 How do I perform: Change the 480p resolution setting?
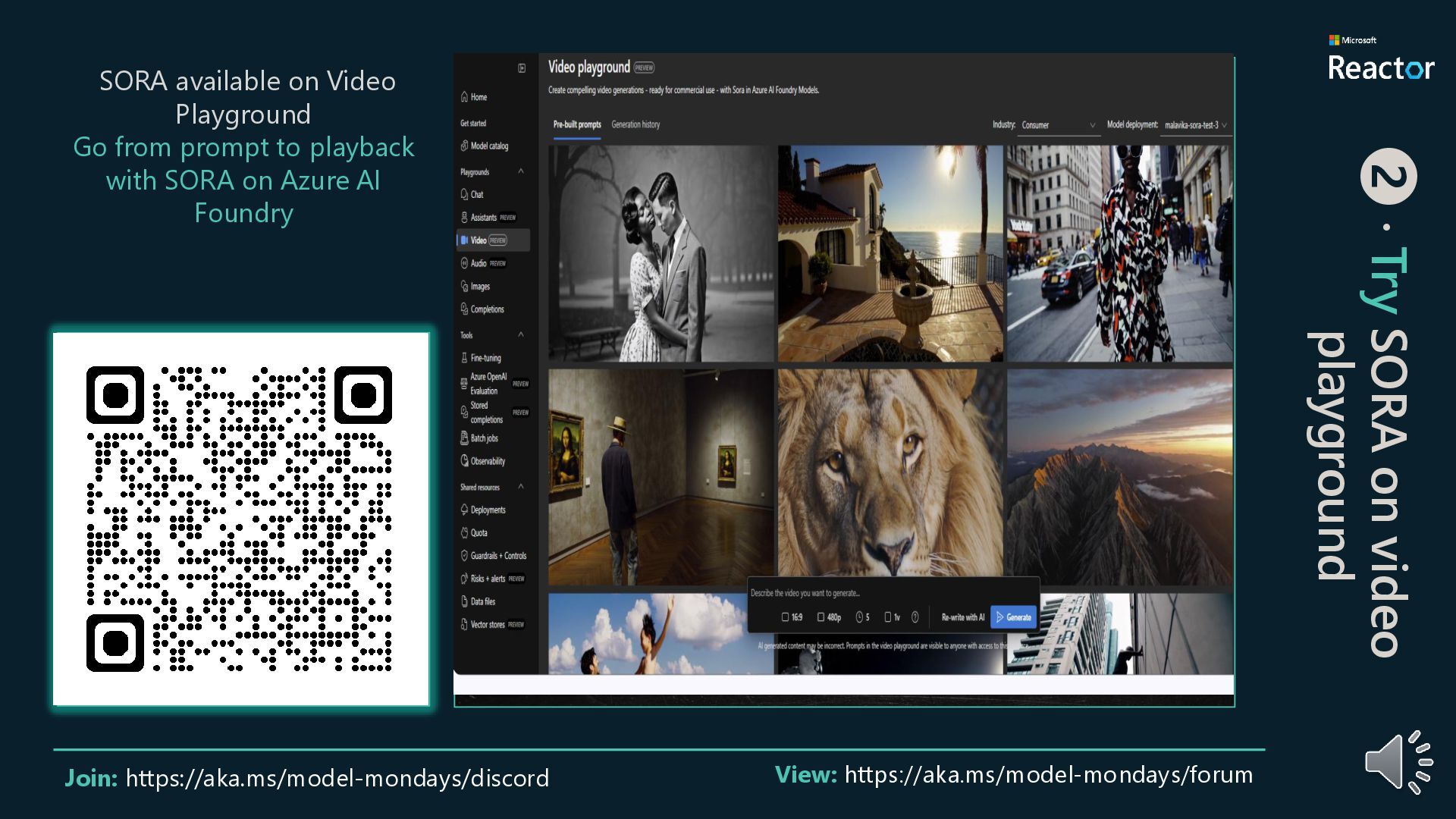(829, 617)
